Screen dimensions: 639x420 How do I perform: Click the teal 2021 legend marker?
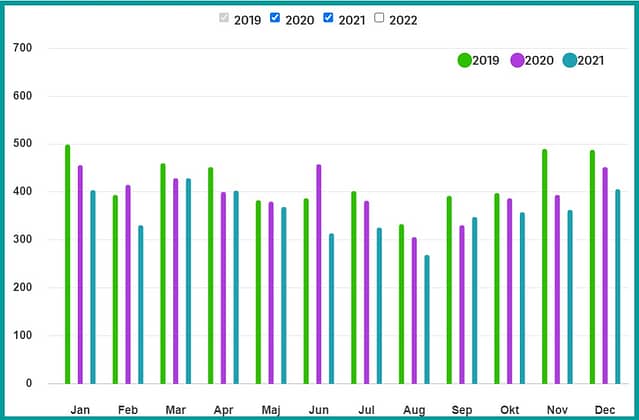570,60
